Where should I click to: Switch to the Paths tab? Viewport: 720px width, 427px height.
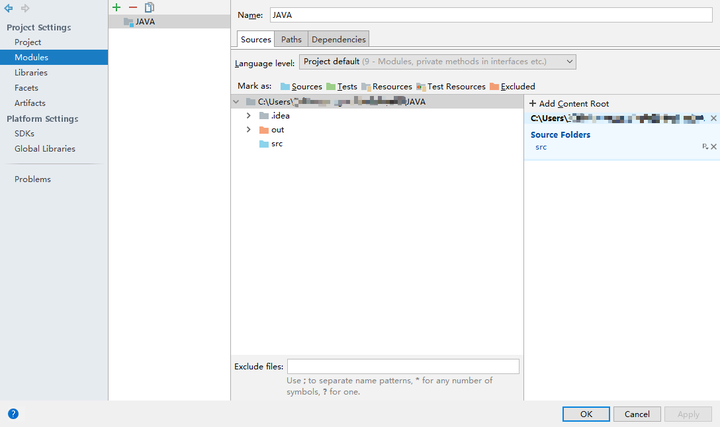291,39
